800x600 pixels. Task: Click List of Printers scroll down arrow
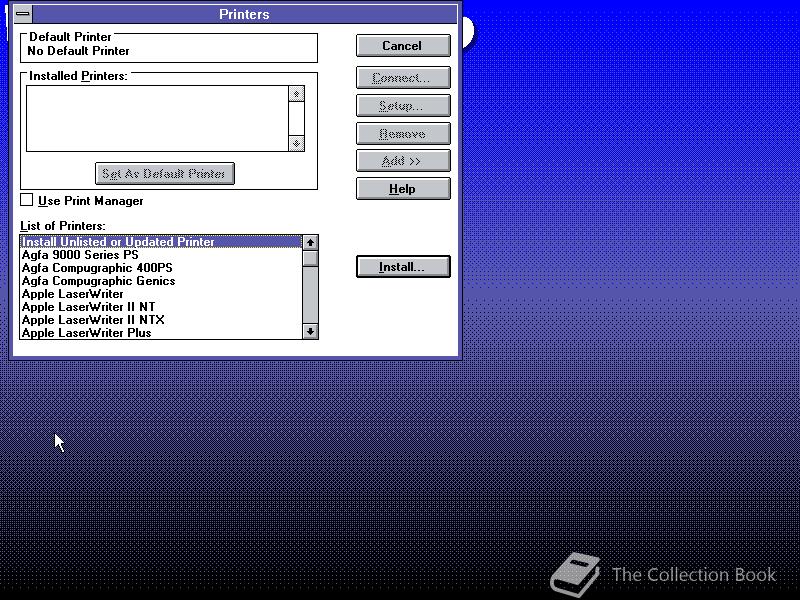[x=310, y=332]
